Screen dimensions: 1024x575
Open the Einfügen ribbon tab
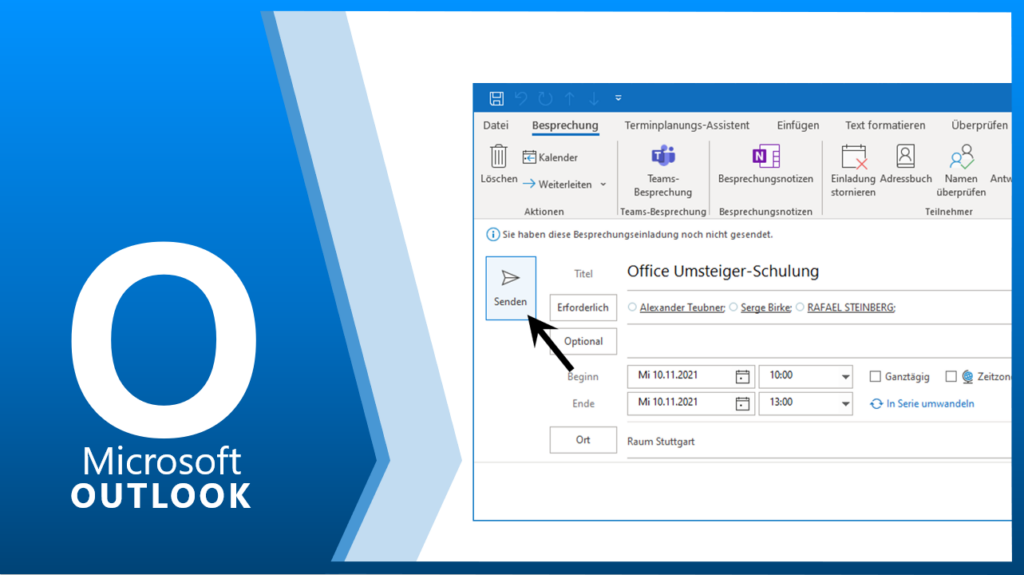797,125
